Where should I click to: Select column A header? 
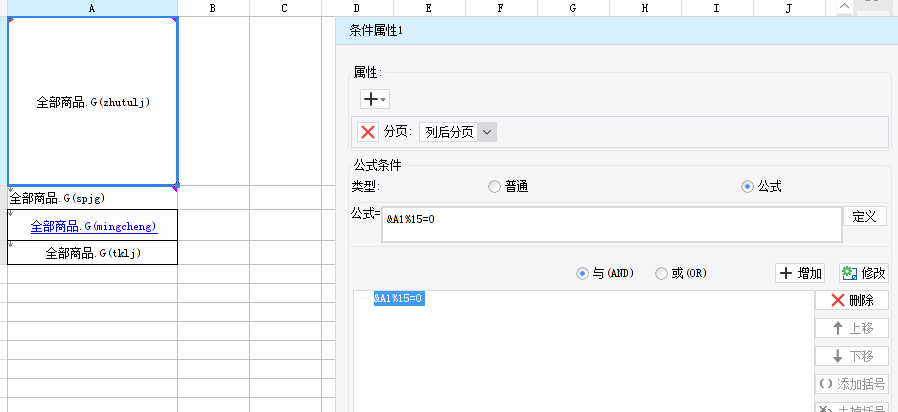pos(92,8)
